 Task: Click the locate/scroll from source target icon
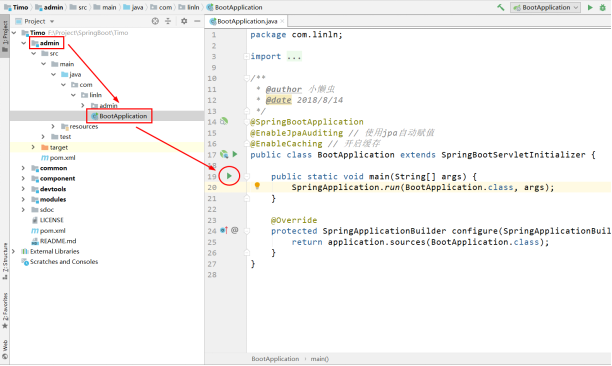(155, 21)
